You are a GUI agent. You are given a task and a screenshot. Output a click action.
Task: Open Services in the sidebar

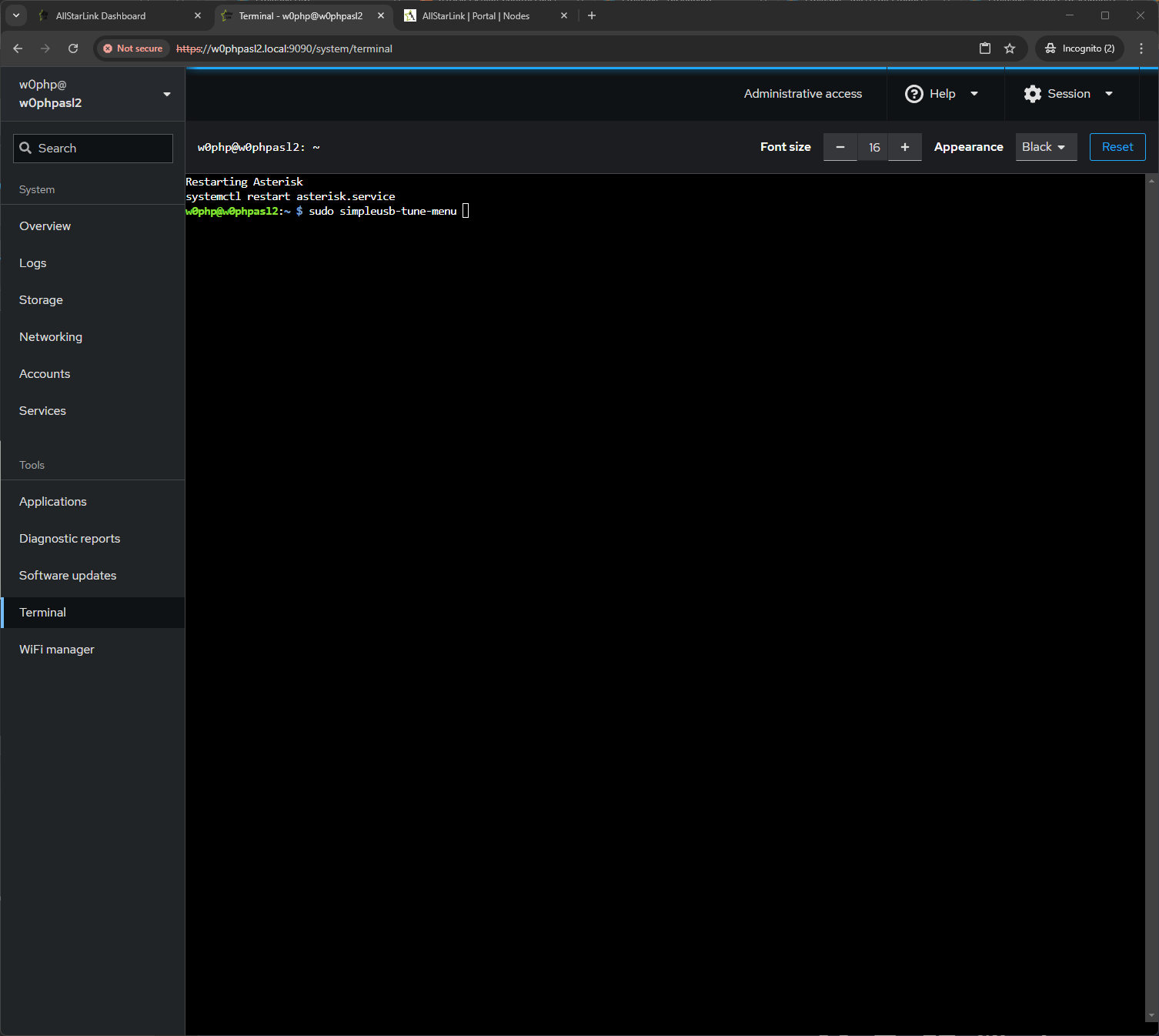pos(42,411)
